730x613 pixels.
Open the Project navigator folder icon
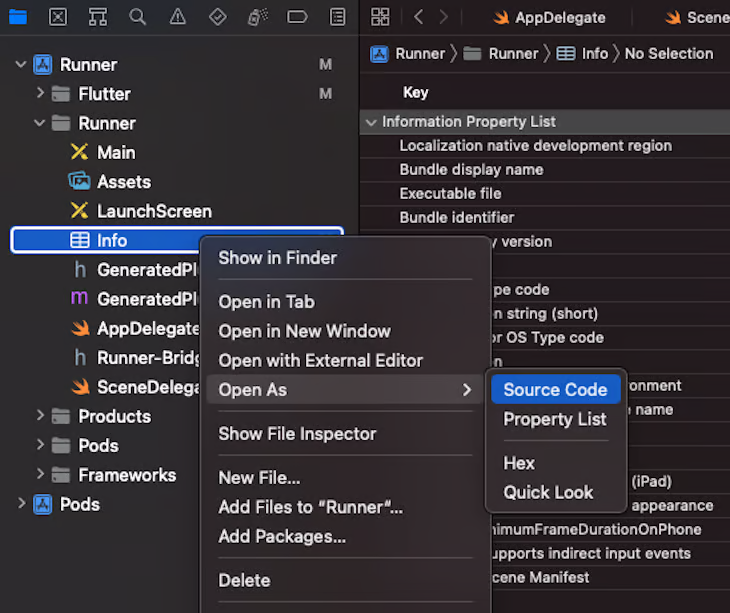[x=18, y=17]
